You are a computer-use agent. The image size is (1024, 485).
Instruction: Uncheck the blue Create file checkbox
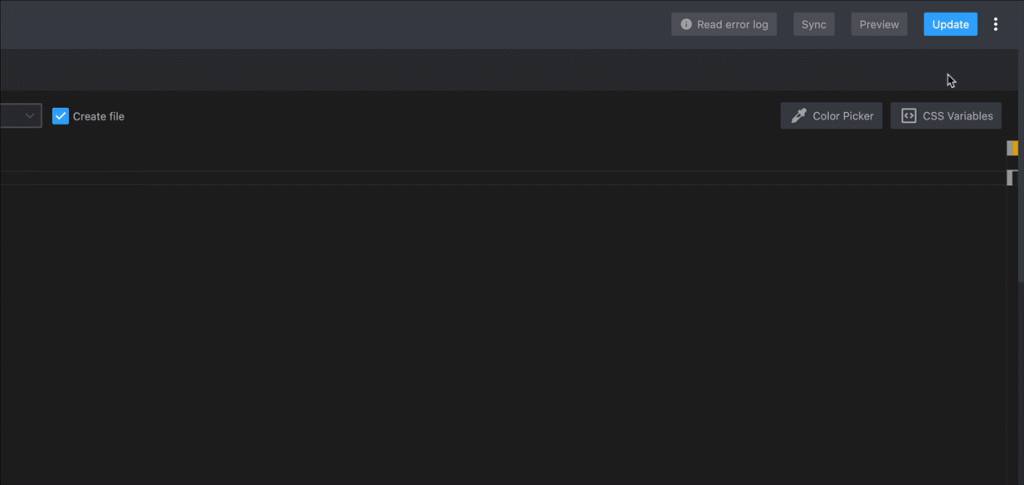[60, 116]
